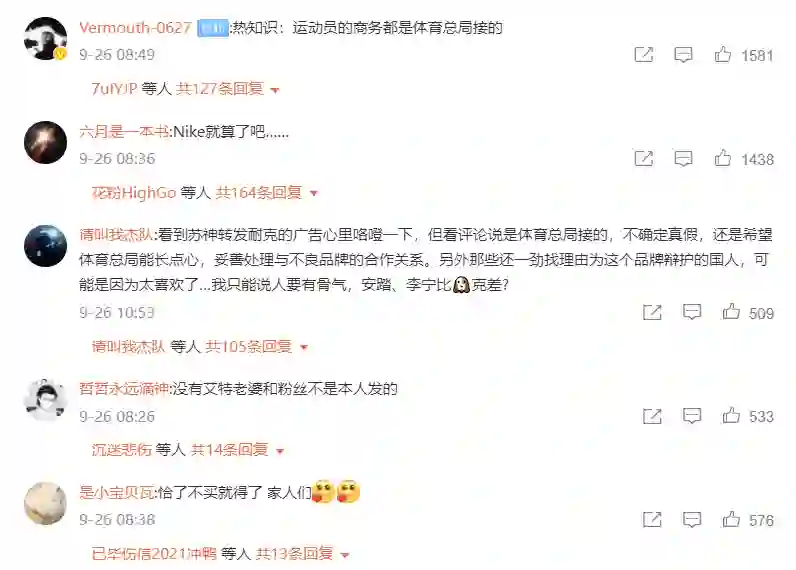Image resolution: width=796 pixels, height=570 pixels.
Task: Like the Vermouth-0627 comment with 1581 likes
Action: [722, 54]
